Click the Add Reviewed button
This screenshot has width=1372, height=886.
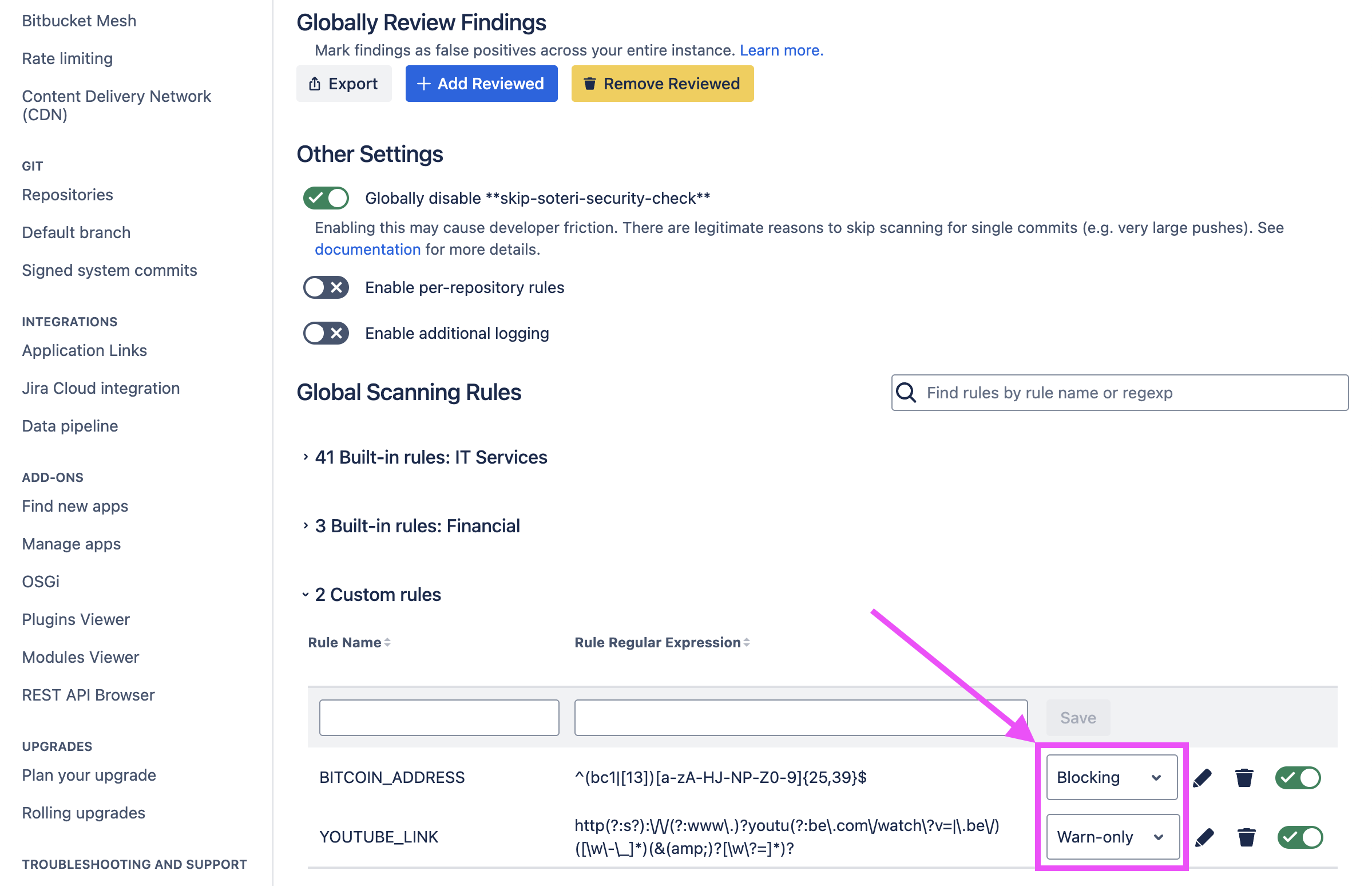(481, 84)
